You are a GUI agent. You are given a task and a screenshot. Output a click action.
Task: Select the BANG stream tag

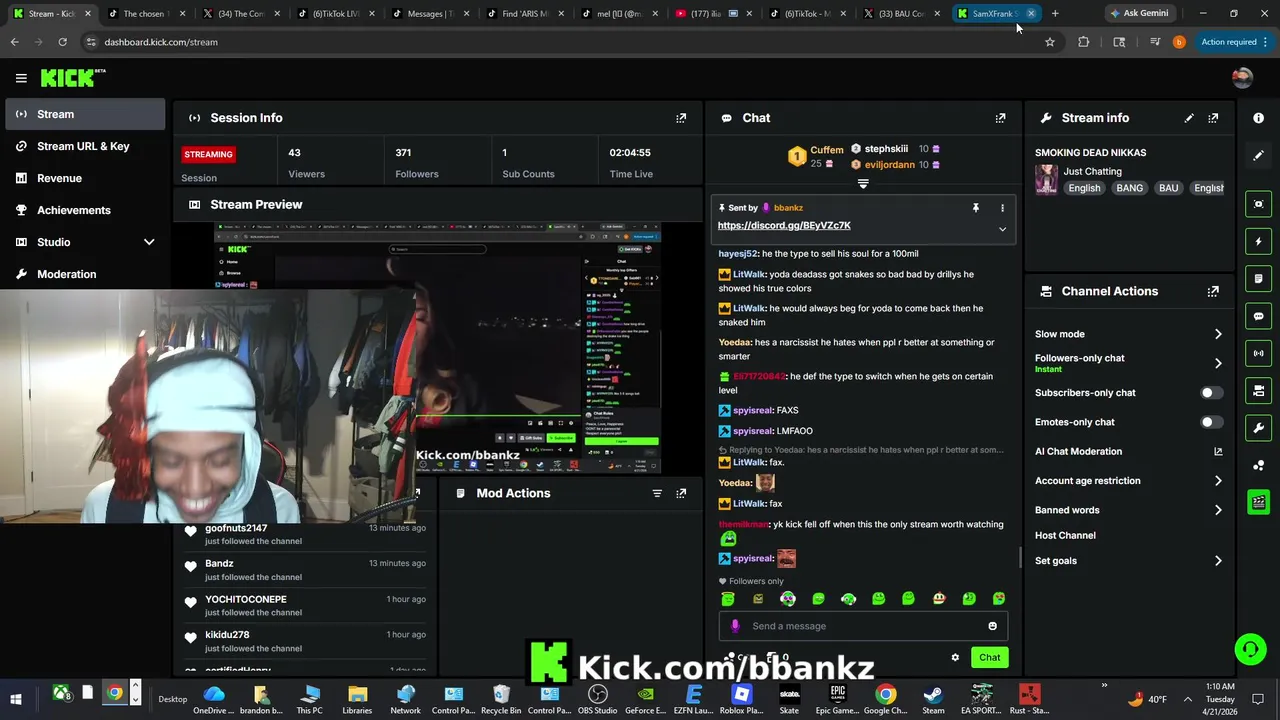(x=1129, y=188)
